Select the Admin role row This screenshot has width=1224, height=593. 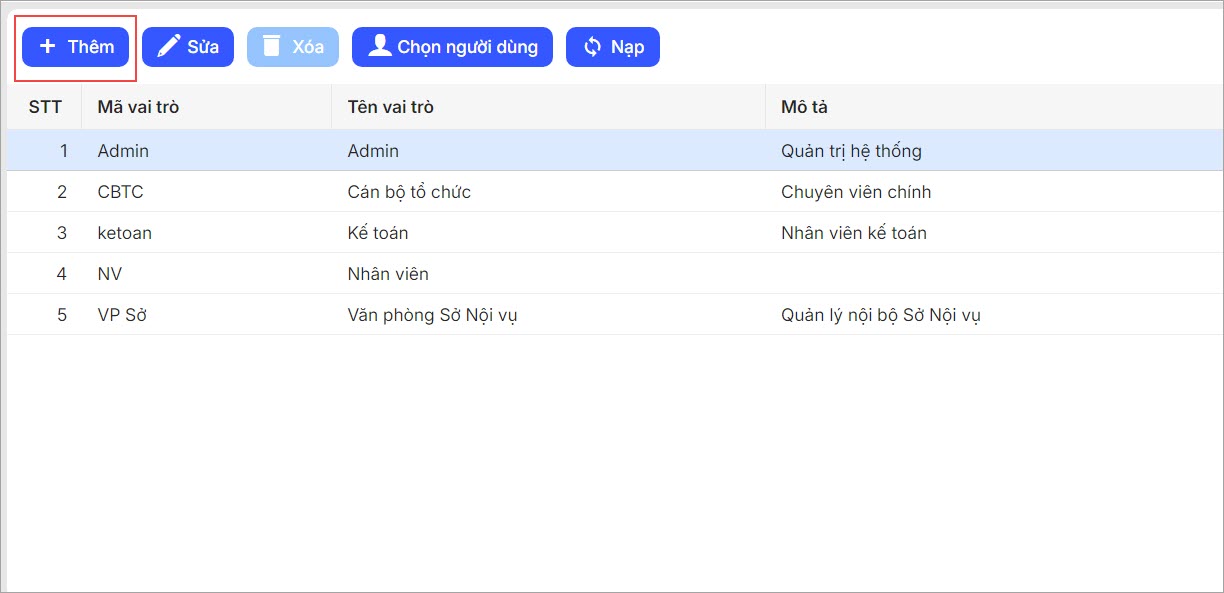[x=123, y=151]
